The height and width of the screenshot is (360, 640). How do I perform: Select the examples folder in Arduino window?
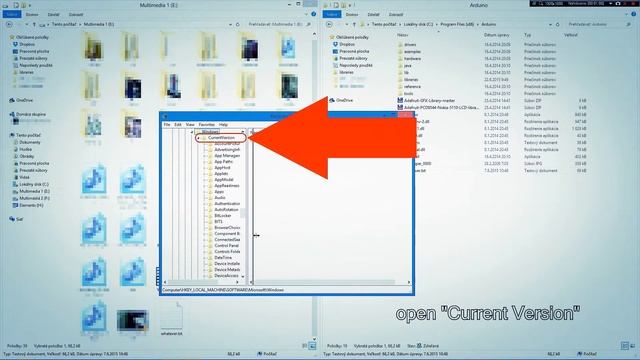pyautogui.click(x=412, y=52)
